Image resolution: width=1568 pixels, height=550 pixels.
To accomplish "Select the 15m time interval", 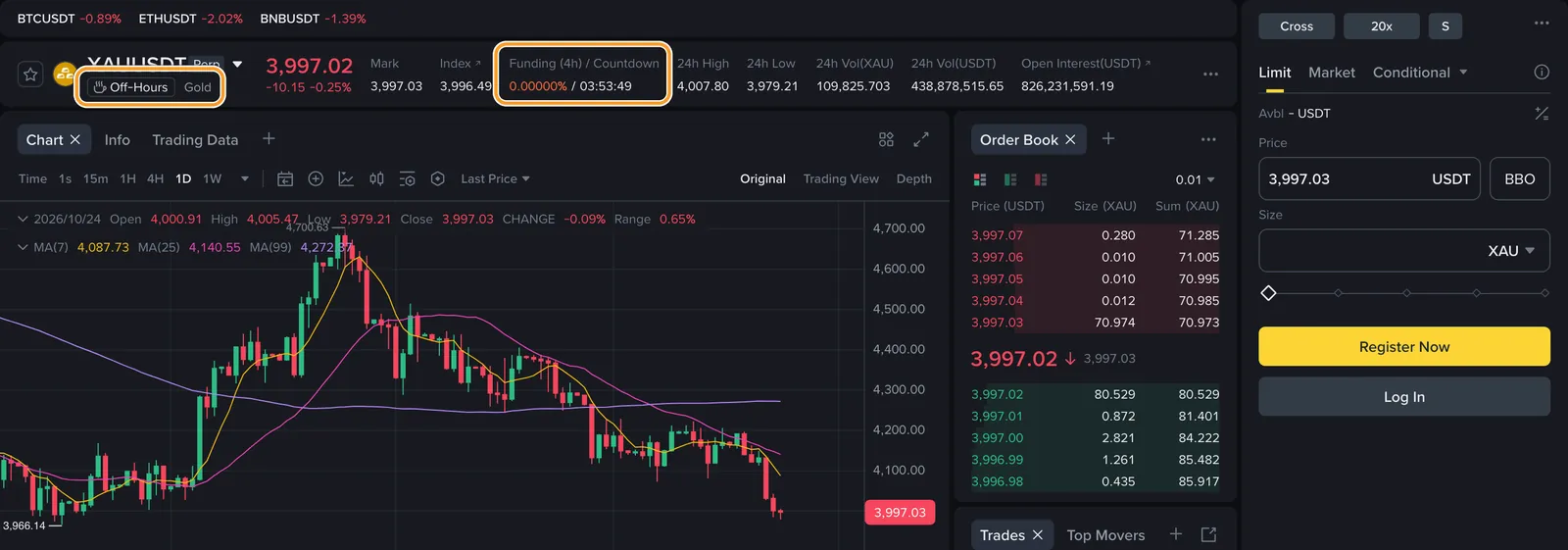I will point(96,178).
